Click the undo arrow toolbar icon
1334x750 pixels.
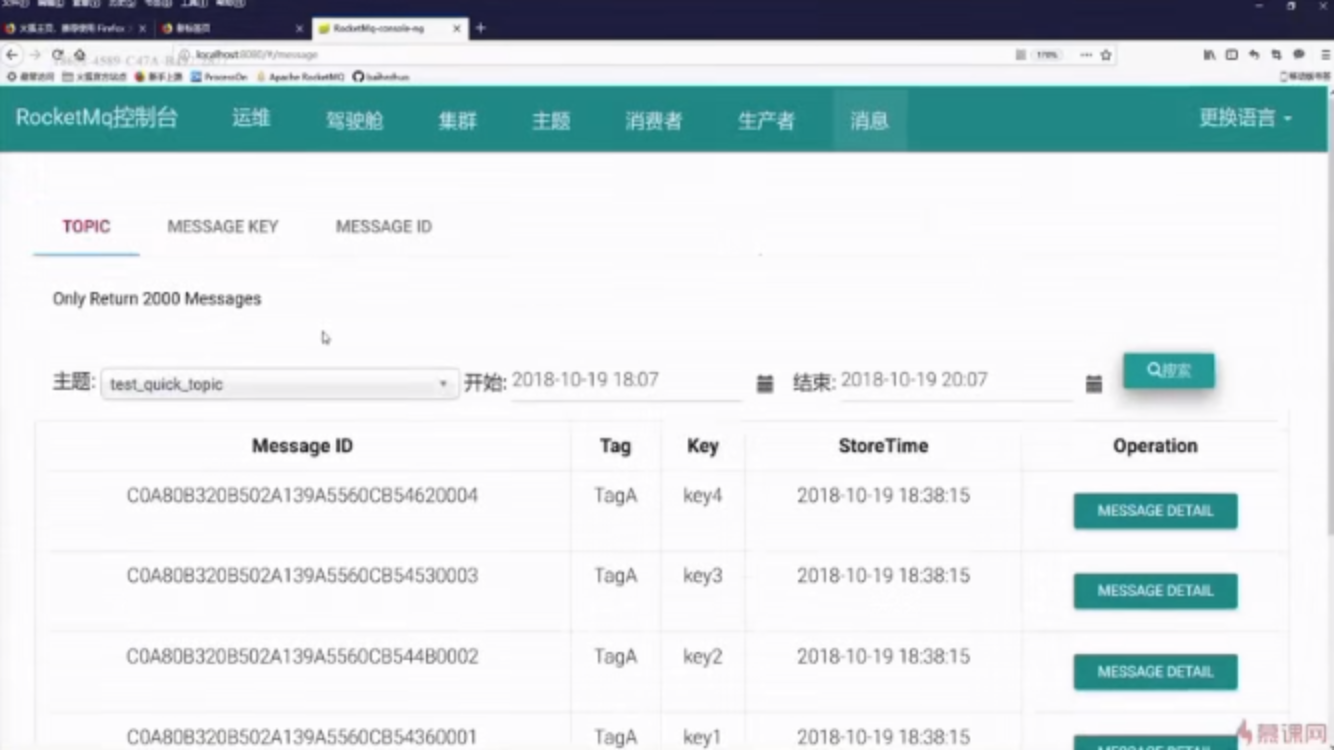1254,55
